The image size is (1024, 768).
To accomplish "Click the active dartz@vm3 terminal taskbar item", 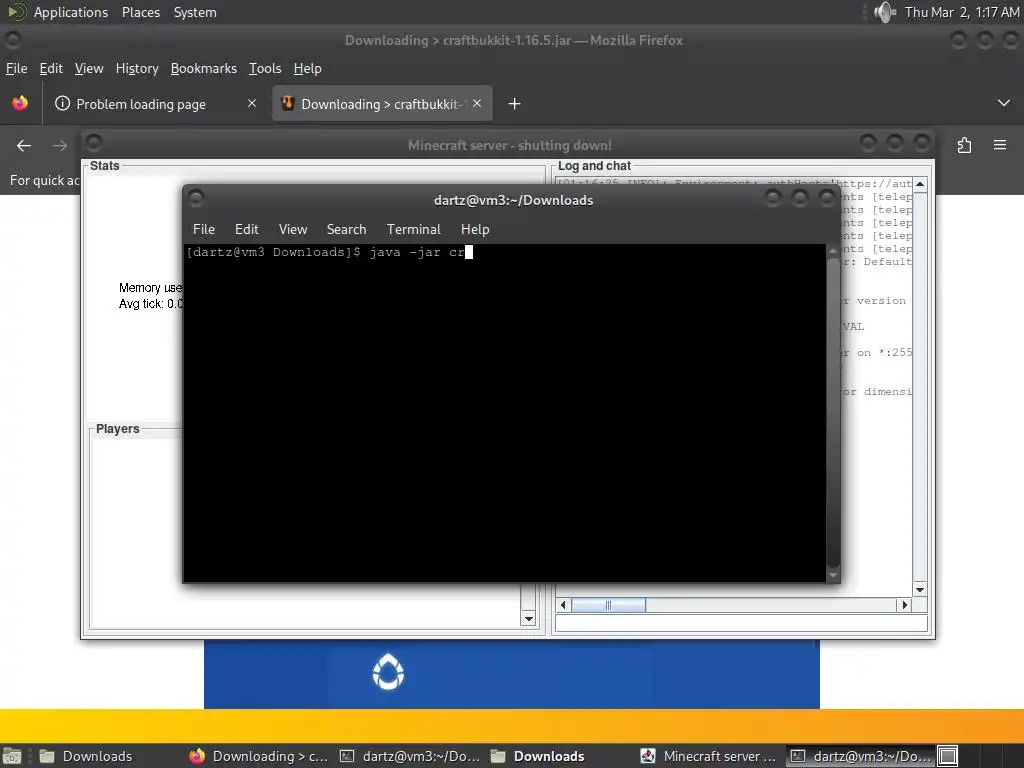I will coord(861,756).
